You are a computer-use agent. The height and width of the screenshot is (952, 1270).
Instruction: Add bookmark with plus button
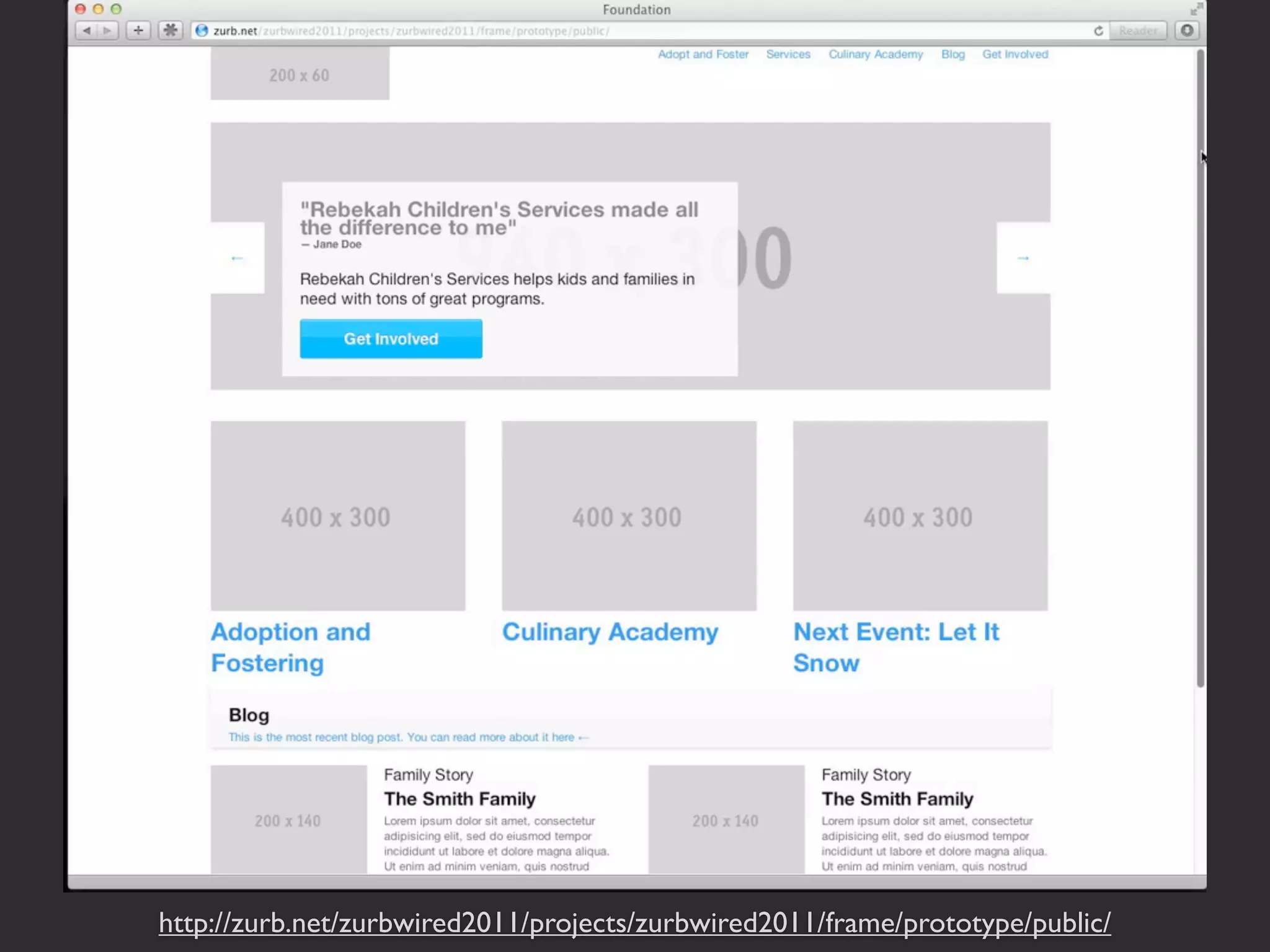[138, 30]
